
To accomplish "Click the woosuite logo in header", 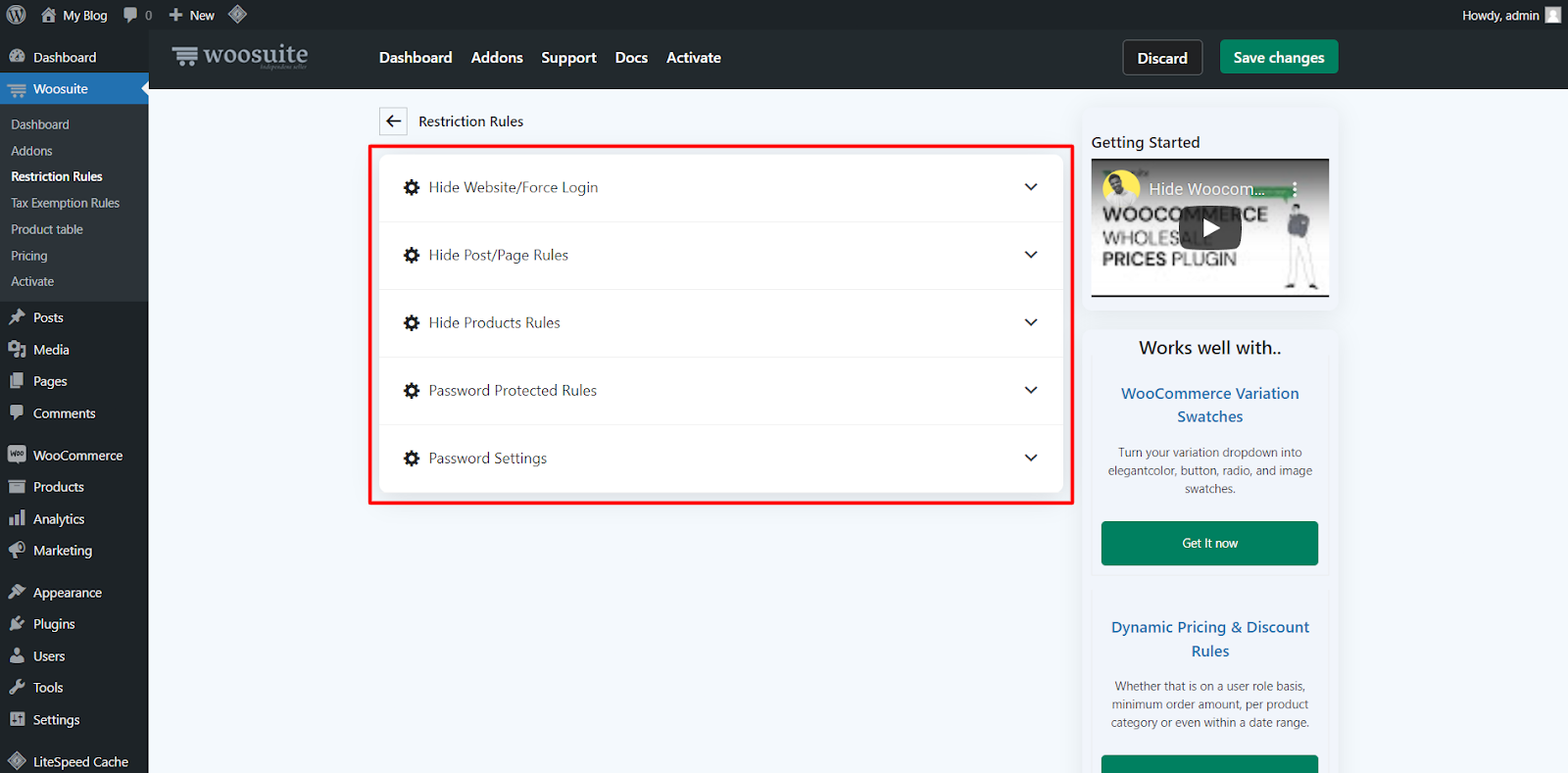I will pyautogui.click(x=240, y=57).
